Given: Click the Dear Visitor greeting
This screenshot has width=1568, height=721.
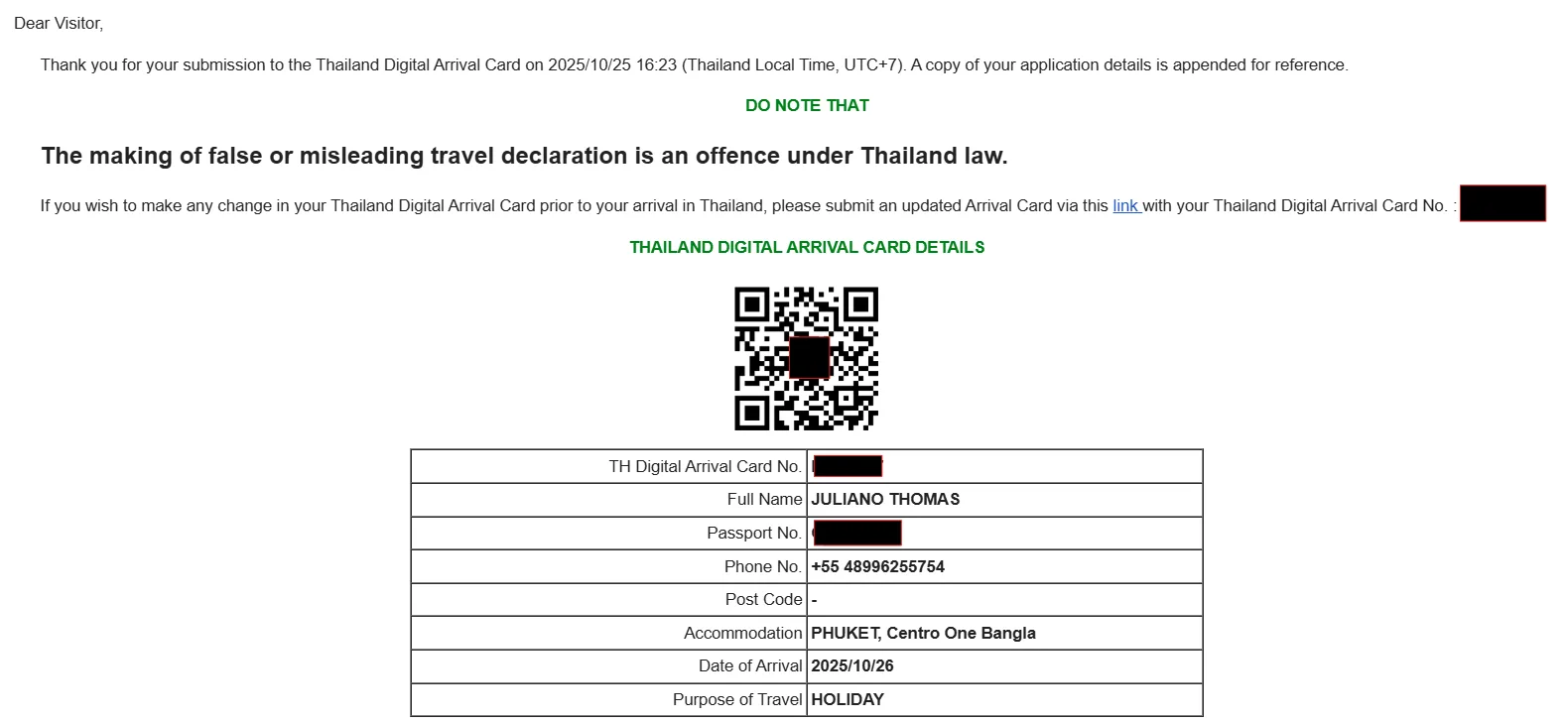Looking at the screenshot, I should (x=59, y=23).
